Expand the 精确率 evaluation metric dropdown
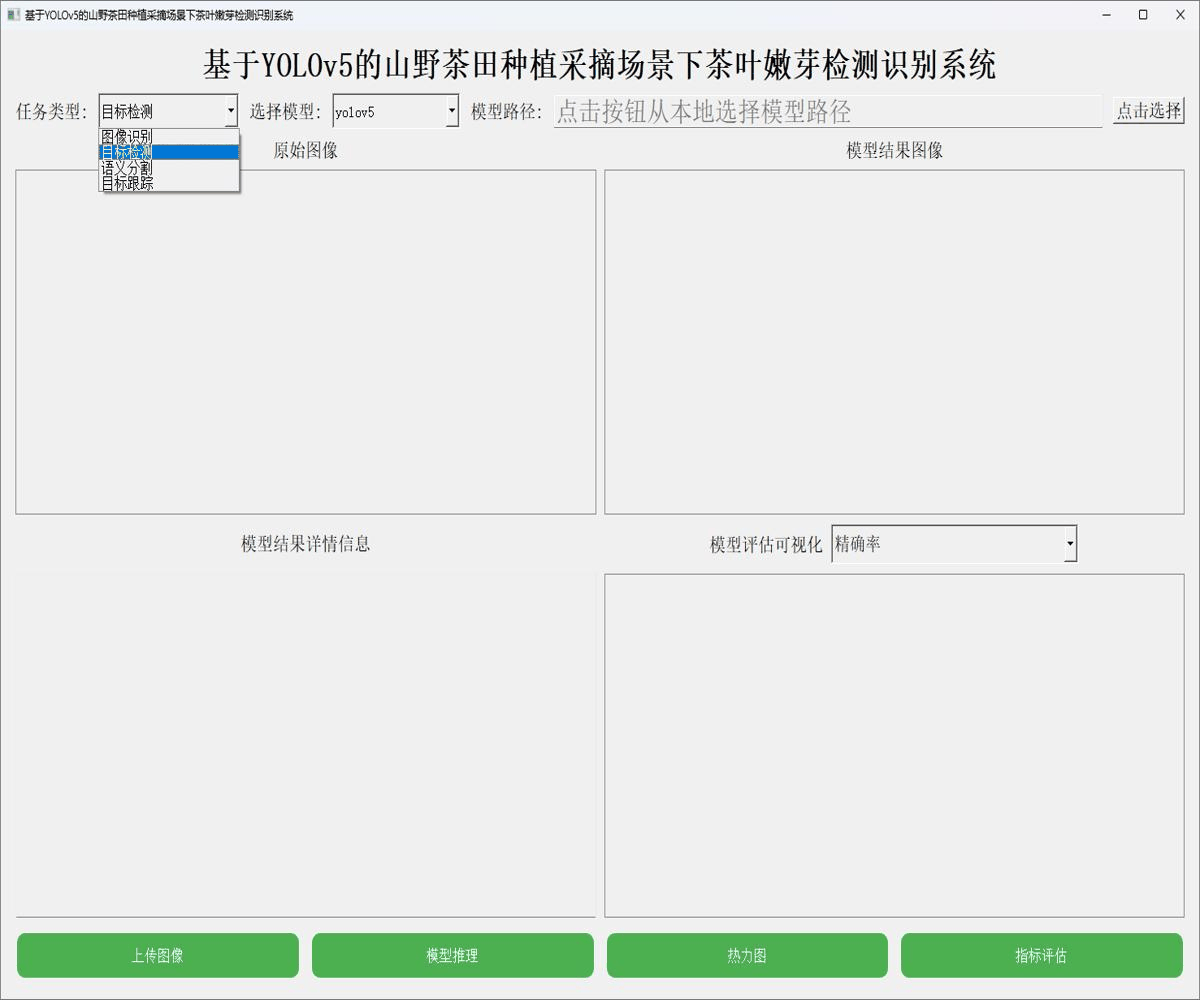Screen dimensions: 1200x1000 [x=954, y=544]
